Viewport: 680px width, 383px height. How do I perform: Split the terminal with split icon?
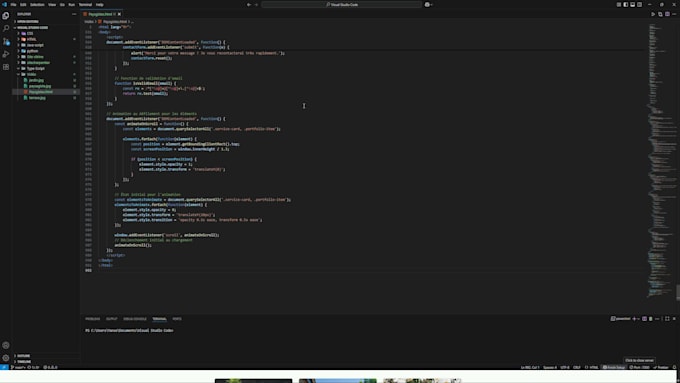pyautogui.click(x=644, y=319)
